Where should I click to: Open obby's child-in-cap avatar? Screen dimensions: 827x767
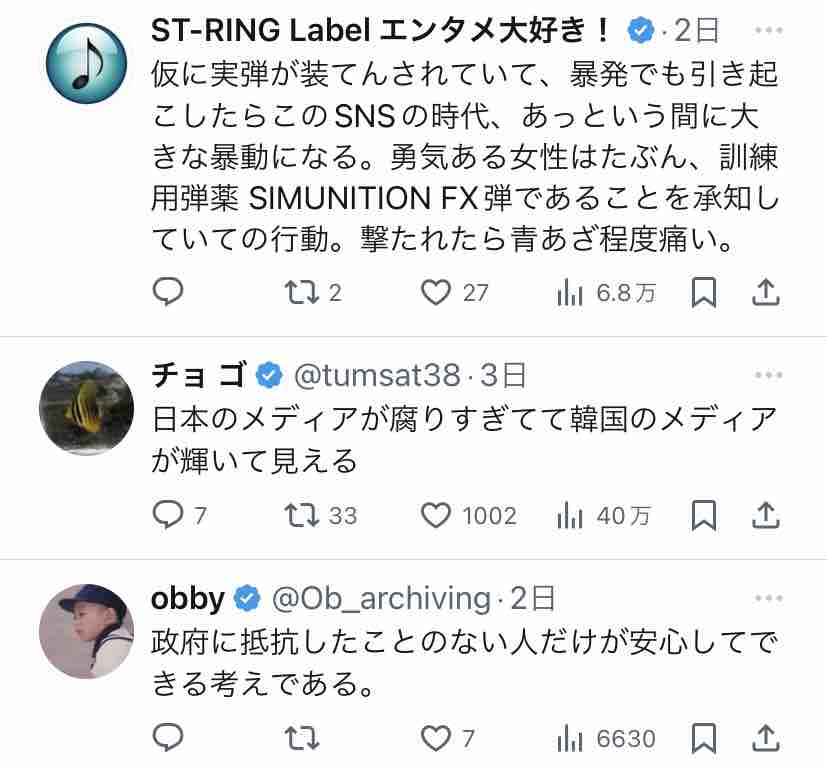click(x=86, y=631)
